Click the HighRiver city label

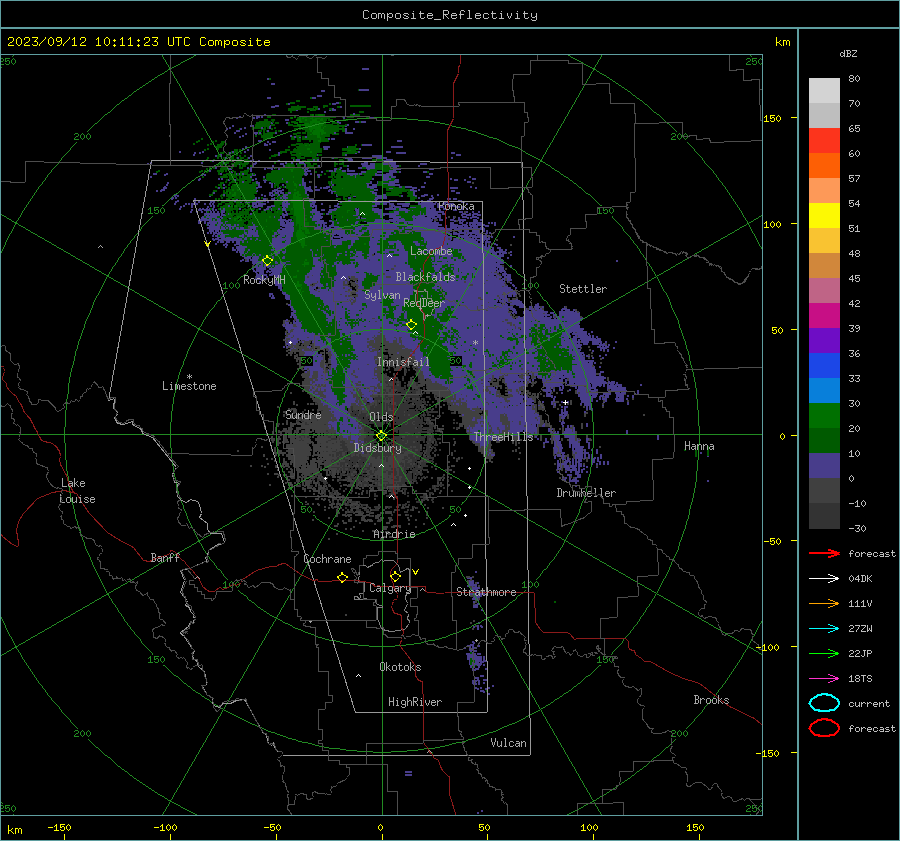[415, 702]
